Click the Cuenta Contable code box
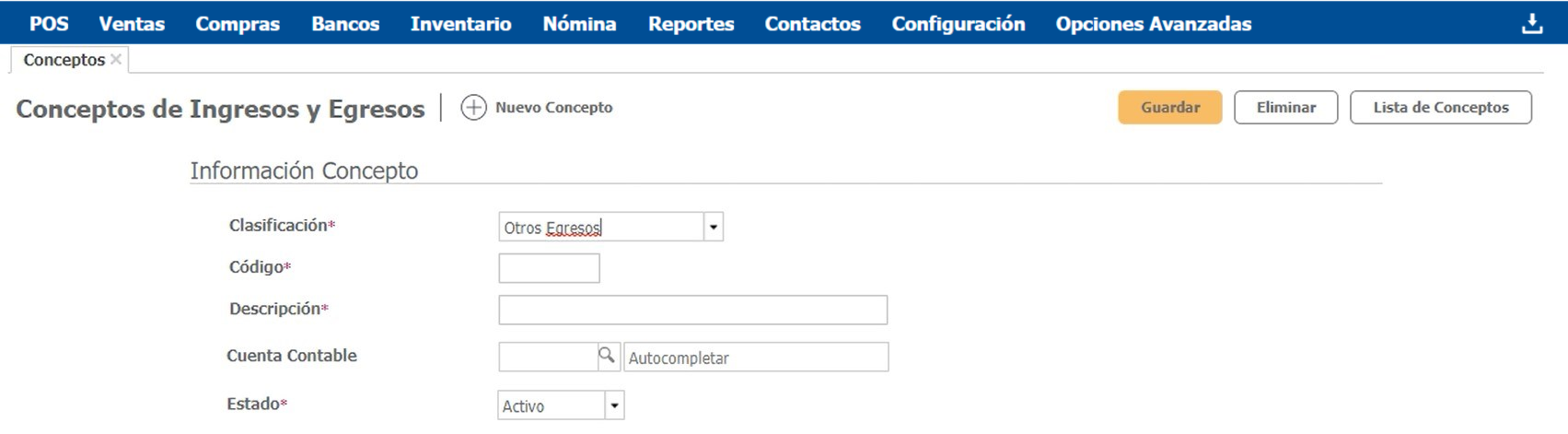The image size is (1568, 434). pyautogui.click(x=548, y=357)
